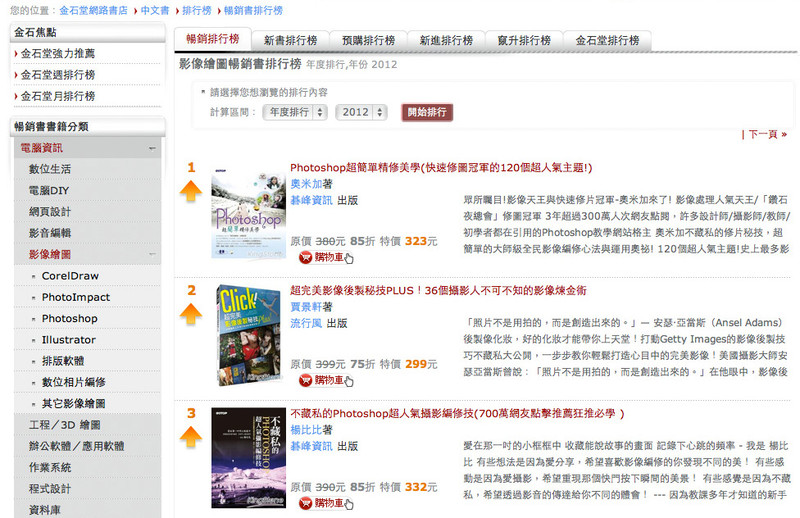
Task: Switch to the 暢銷排行榜 tab
Action: [213, 39]
